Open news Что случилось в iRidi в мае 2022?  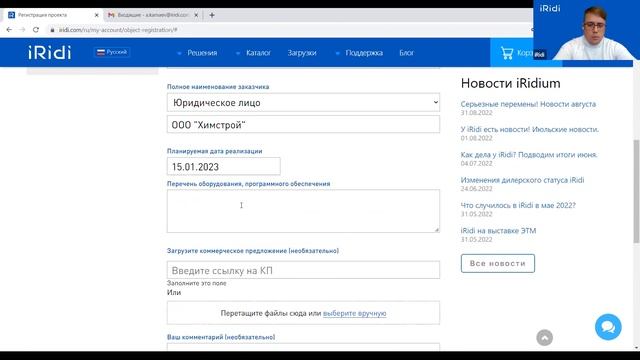pos(518,205)
